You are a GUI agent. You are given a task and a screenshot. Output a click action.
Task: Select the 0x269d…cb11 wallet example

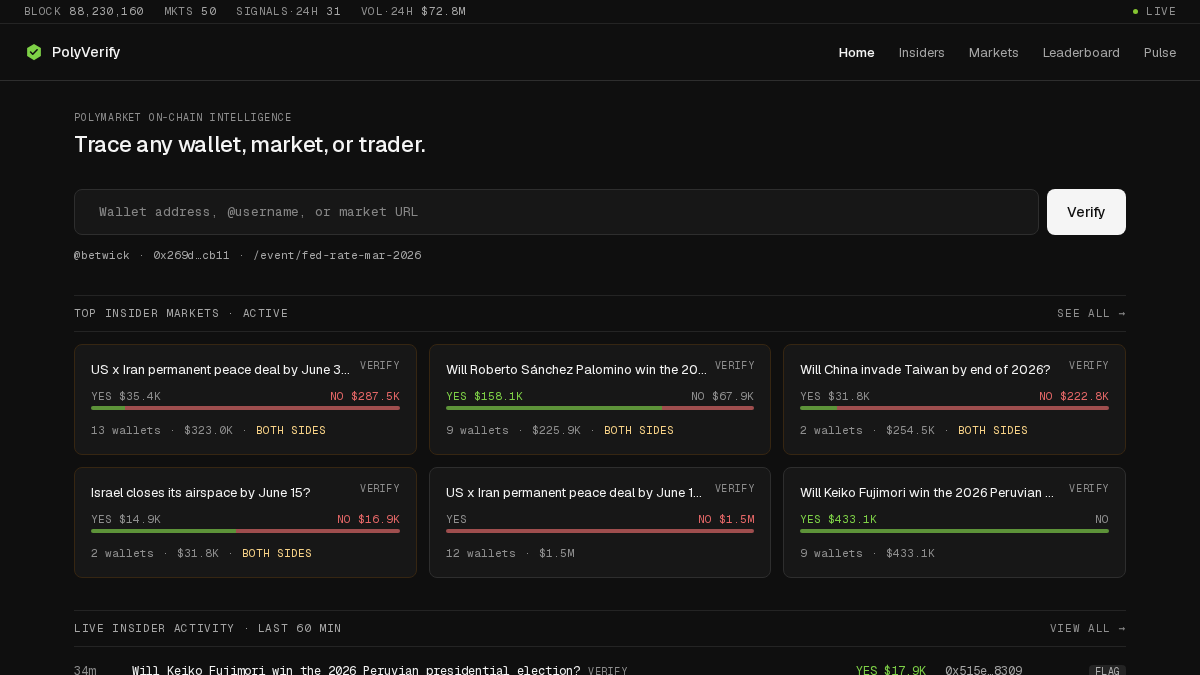(x=191, y=255)
